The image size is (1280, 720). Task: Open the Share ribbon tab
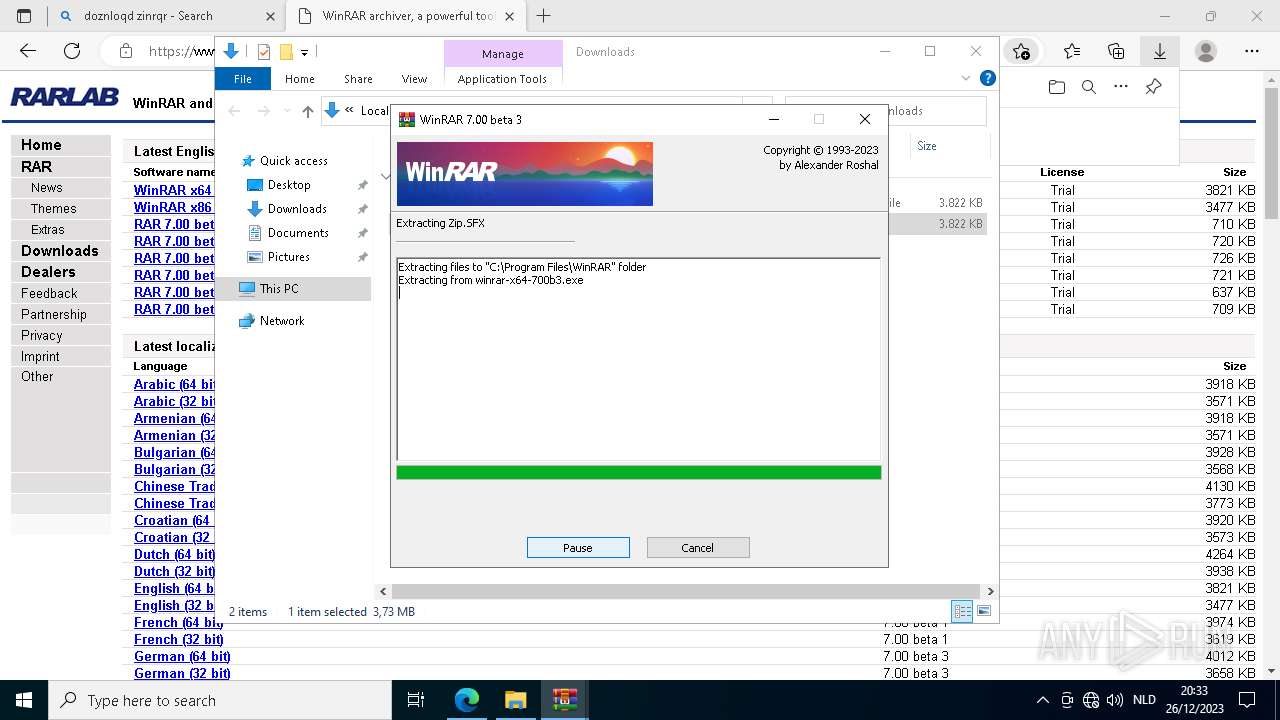pyautogui.click(x=358, y=79)
